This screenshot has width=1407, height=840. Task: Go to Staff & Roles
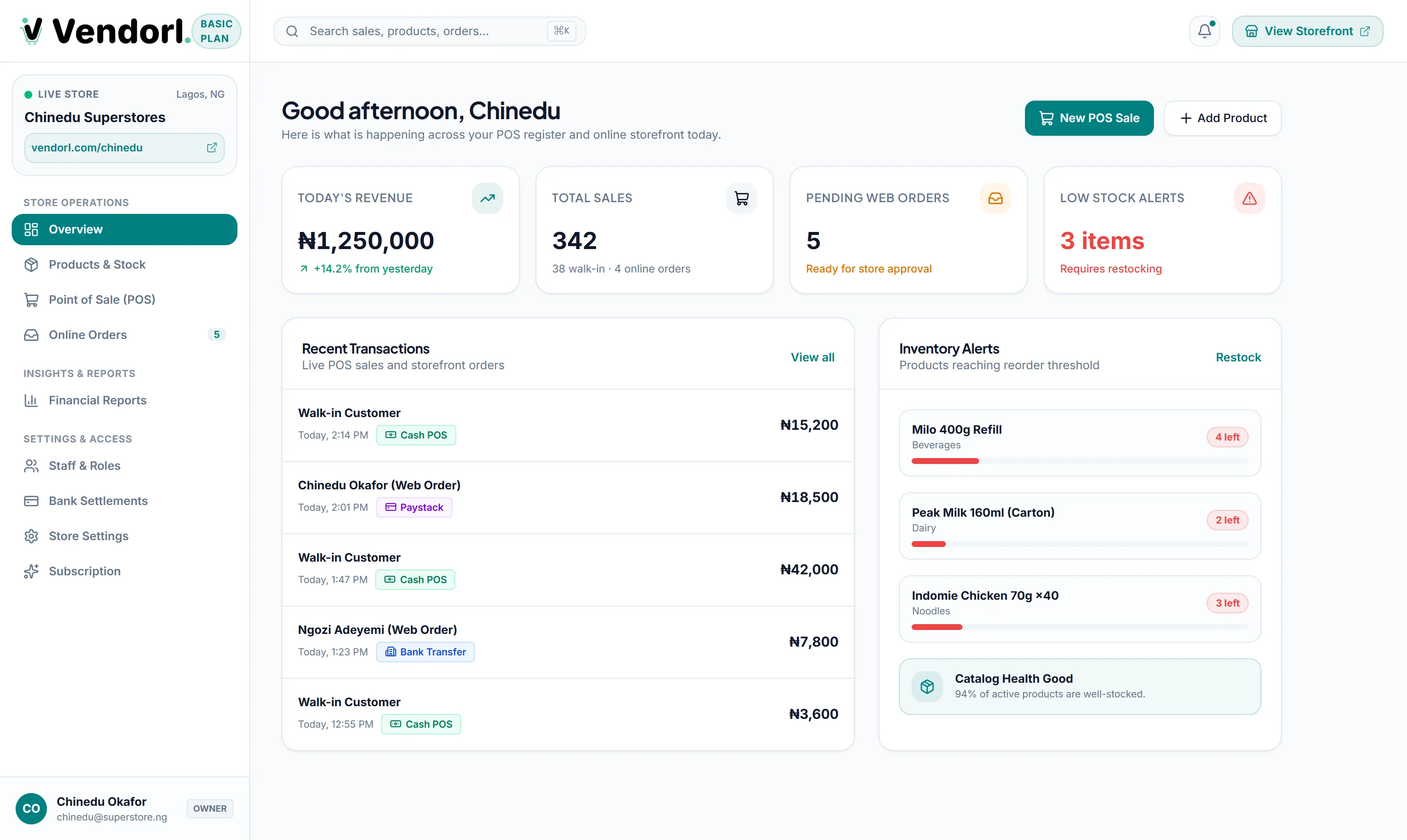125,466
